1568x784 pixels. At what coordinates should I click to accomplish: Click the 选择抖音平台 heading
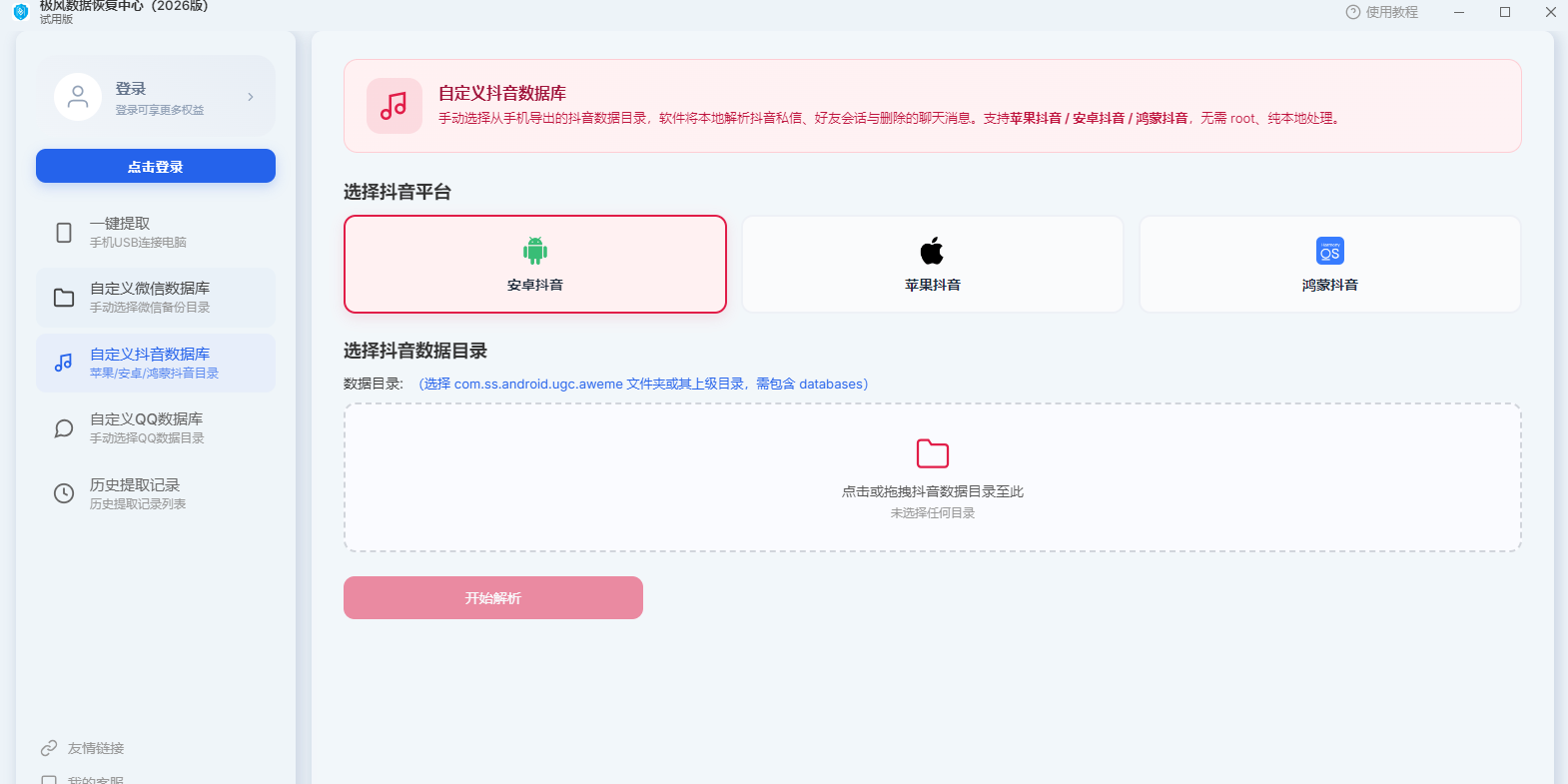[397, 192]
